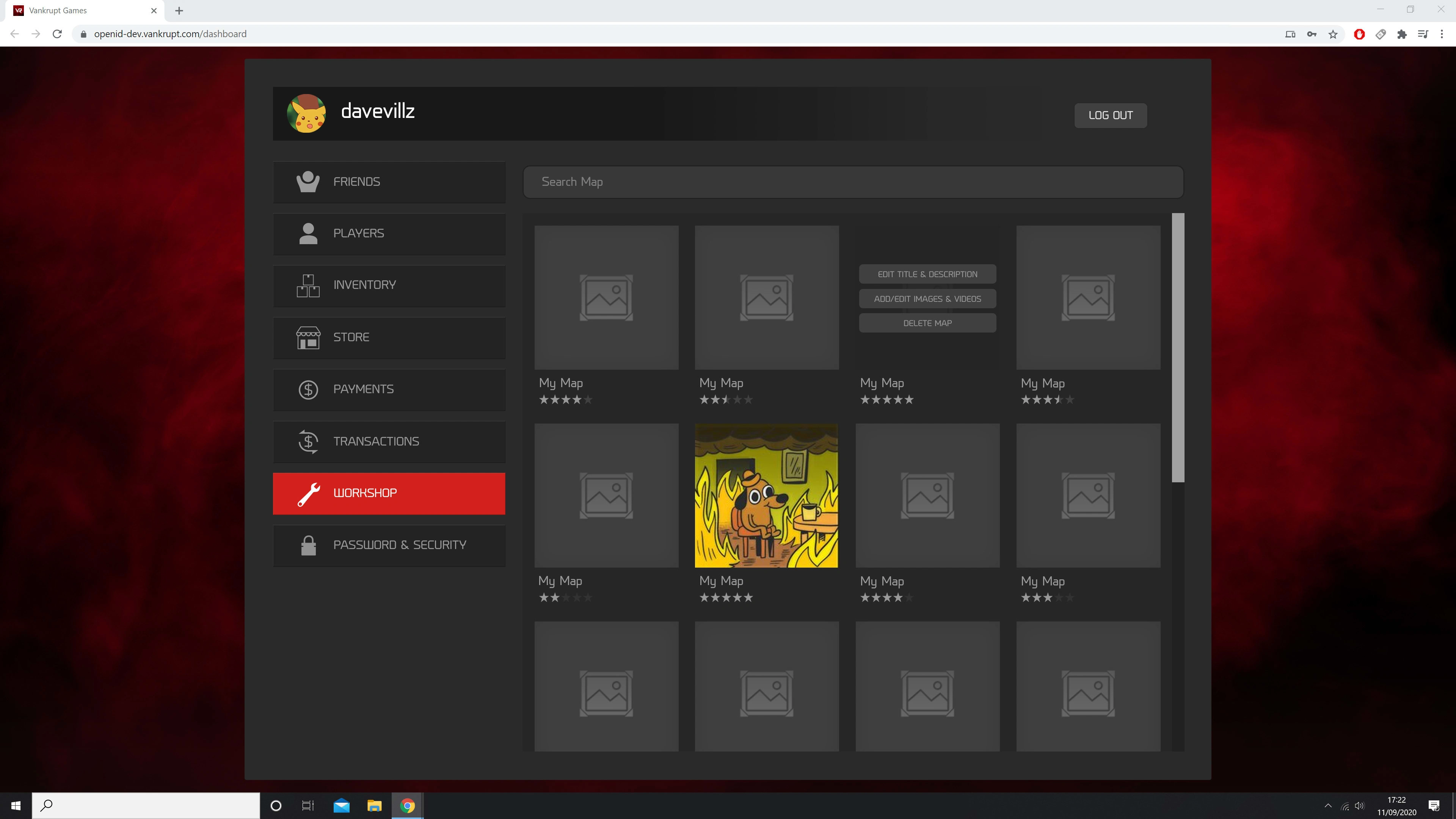
Task: Click the davevillz Pikachu avatar
Action: click(306, 114)
